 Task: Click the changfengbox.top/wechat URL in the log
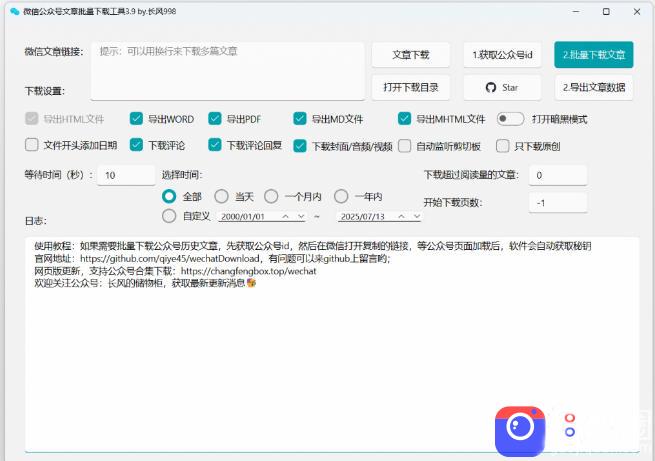click(x=249, y=271)
